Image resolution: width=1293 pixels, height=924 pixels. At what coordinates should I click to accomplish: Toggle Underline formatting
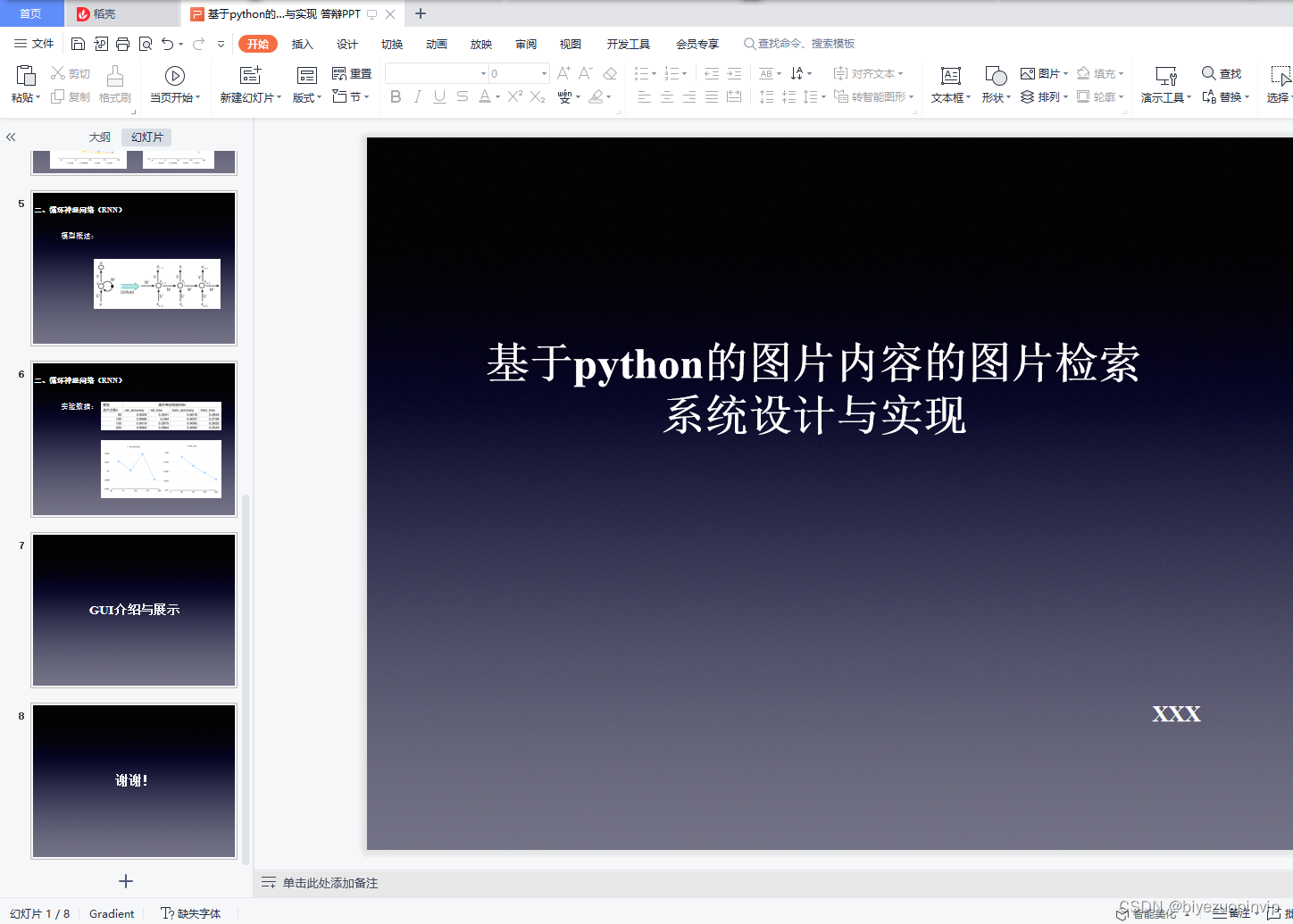[439, 96]
